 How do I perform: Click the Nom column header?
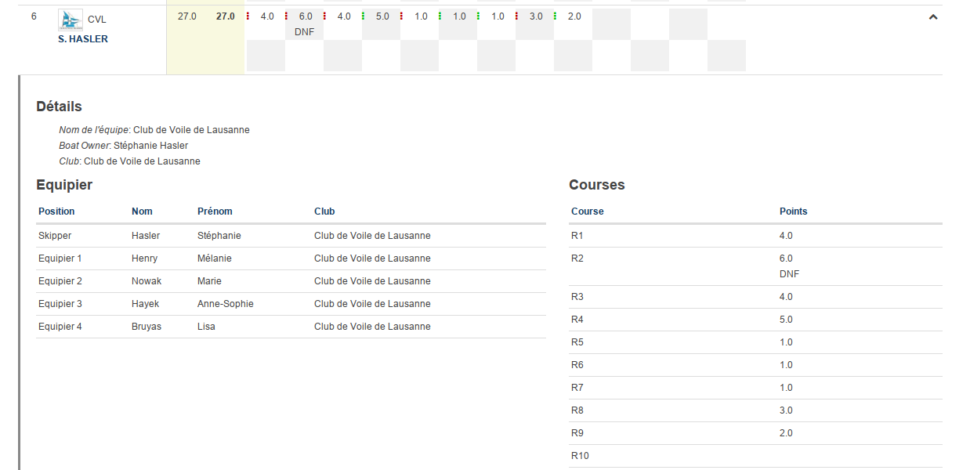pos(142,211)
